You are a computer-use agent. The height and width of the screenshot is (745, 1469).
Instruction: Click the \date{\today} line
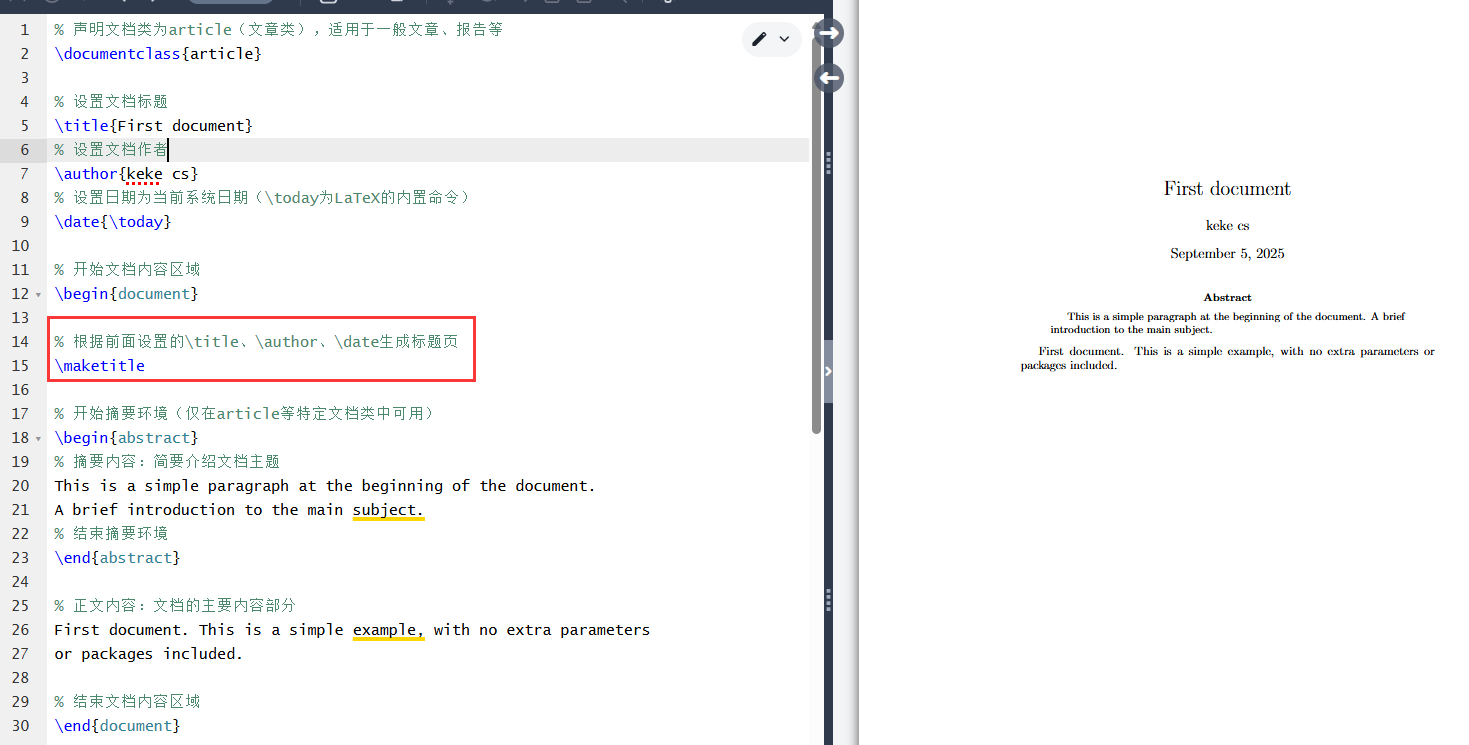[x=113, y=222]
